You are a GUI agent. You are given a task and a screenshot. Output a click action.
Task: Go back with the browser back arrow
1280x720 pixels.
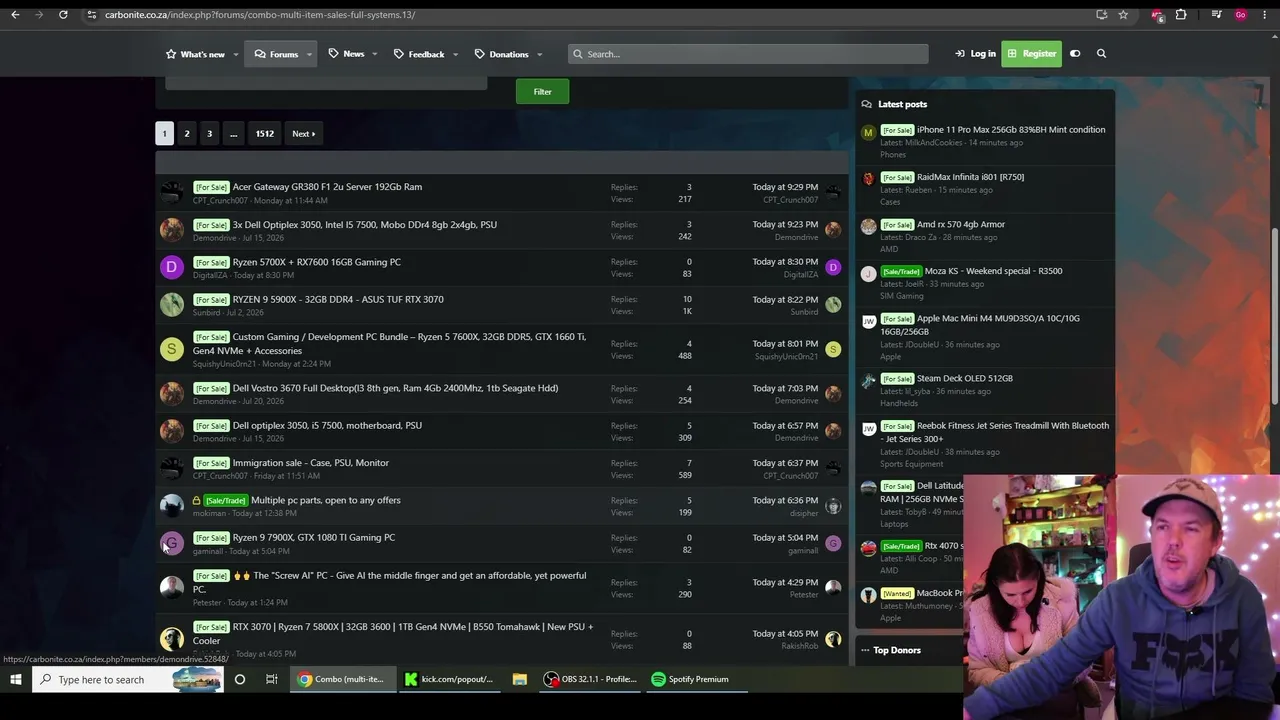coord(15,15)
